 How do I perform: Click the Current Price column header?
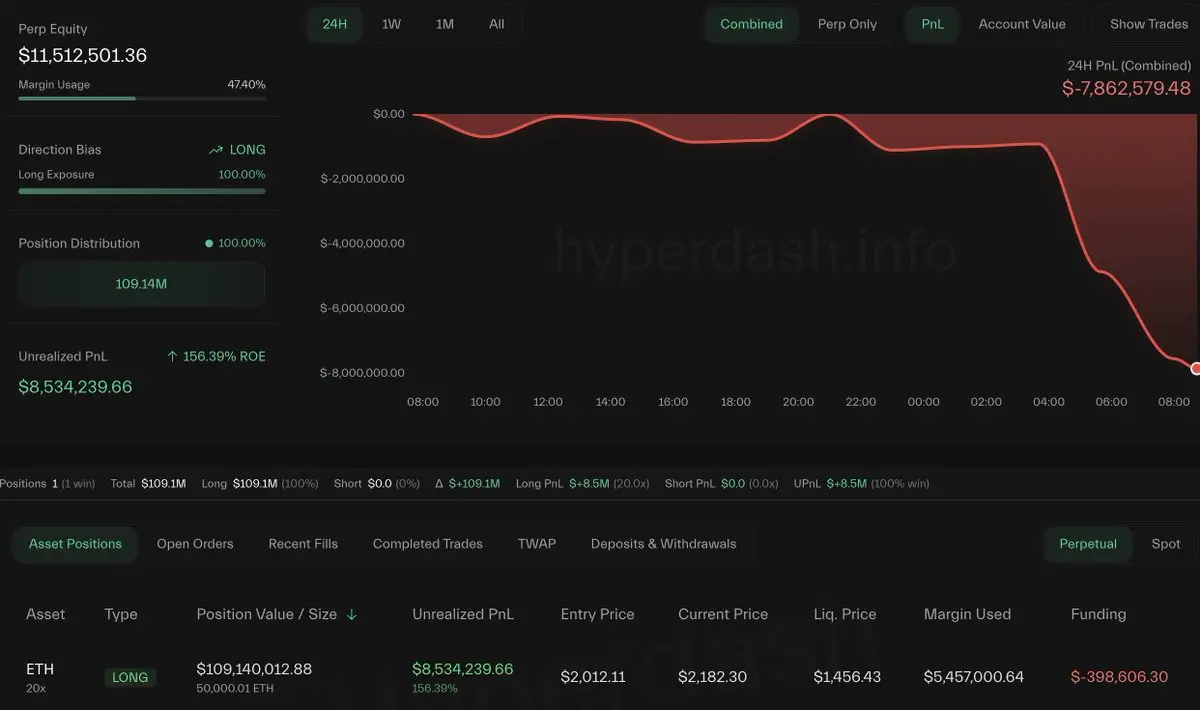[x=723, y=614]
